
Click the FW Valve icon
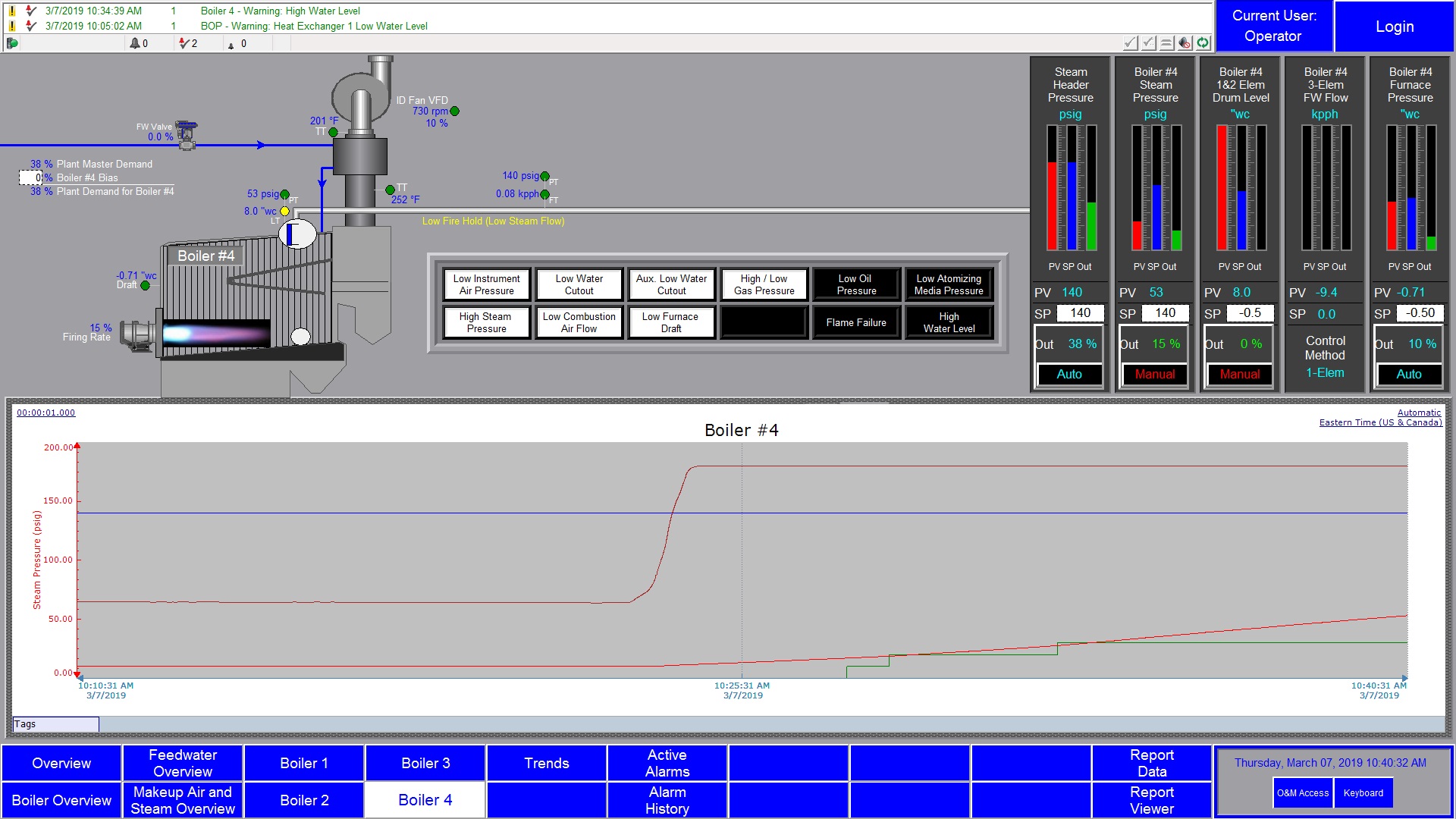(x=187, y=134)
